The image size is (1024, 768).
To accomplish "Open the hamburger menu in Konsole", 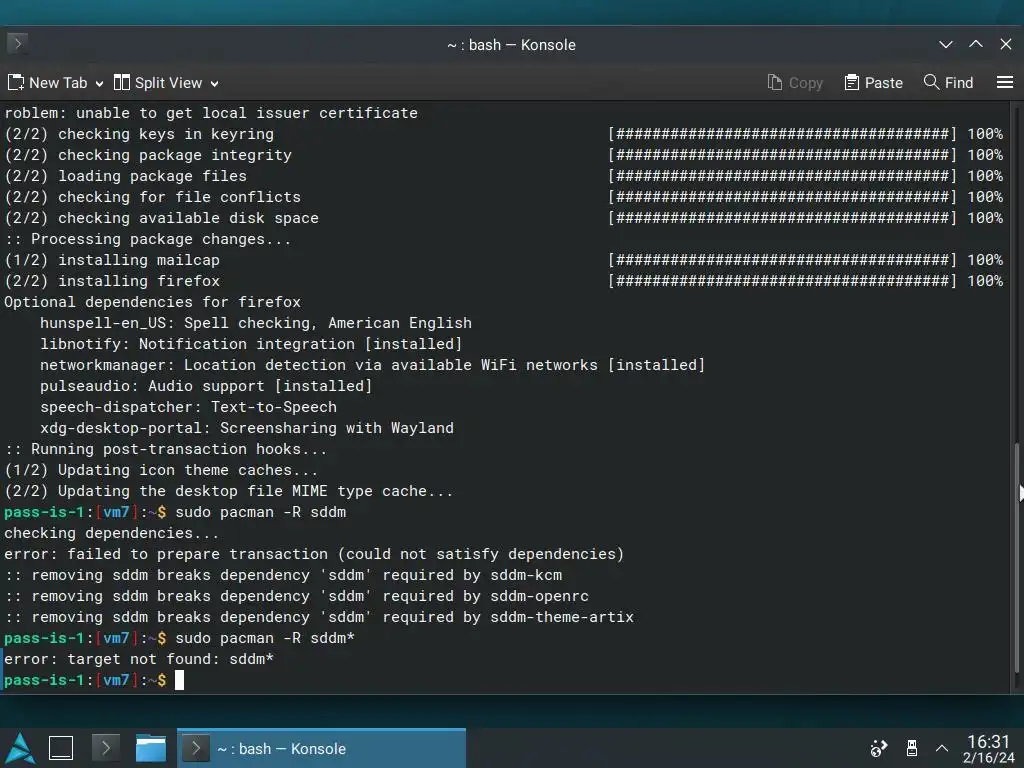I will point(1005,82).
